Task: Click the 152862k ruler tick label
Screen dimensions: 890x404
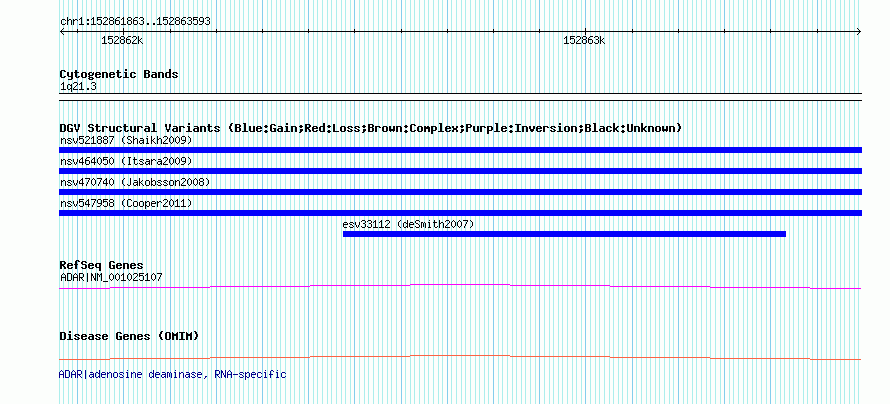Action: [122, 40]
